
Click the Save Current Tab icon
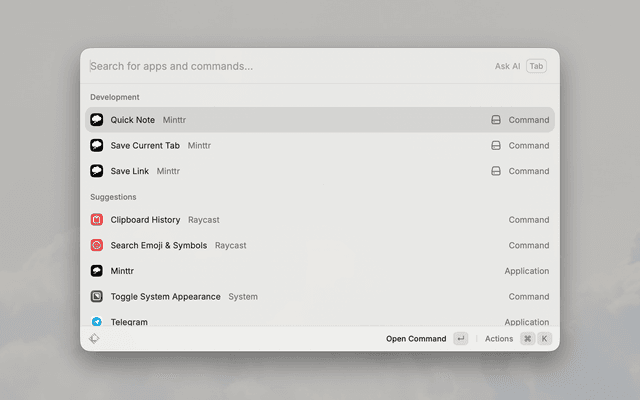(97, 146)
